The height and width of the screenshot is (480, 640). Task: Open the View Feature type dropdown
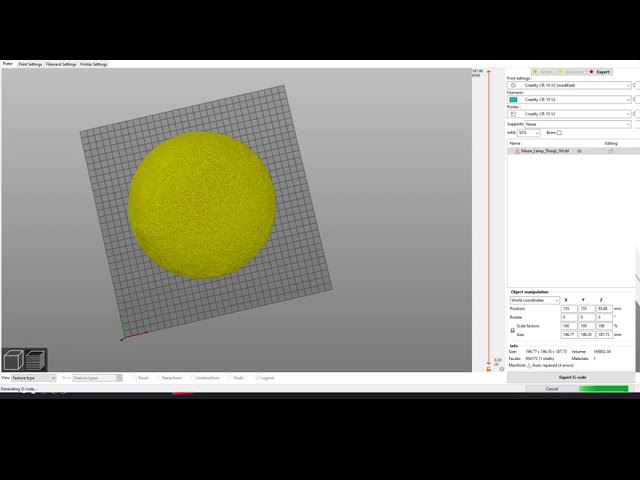click(x=33, y=378)
